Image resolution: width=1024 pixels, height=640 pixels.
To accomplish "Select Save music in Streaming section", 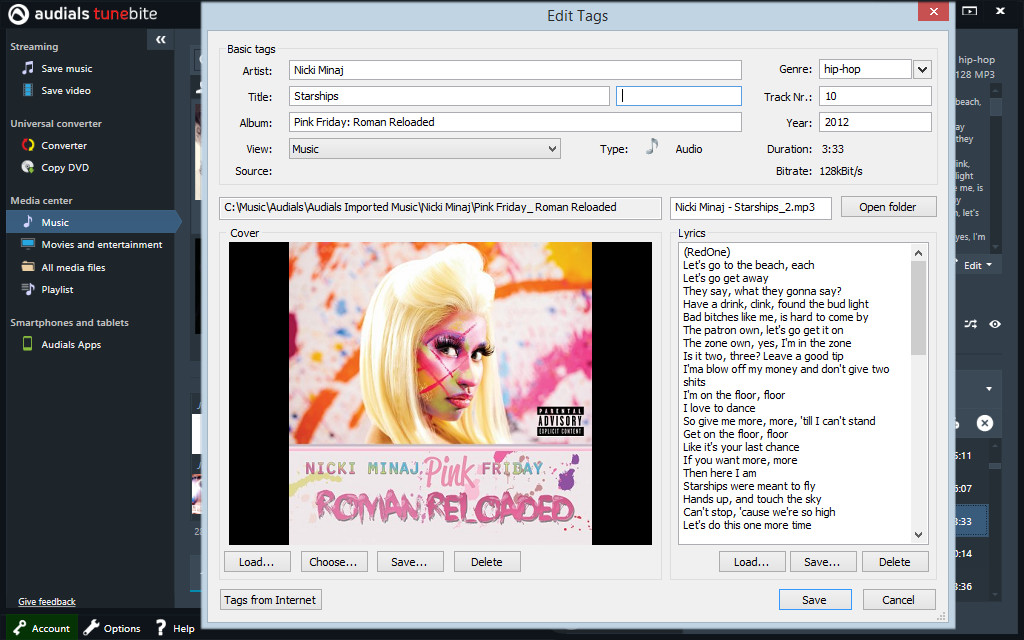I will tap(67, 69).
